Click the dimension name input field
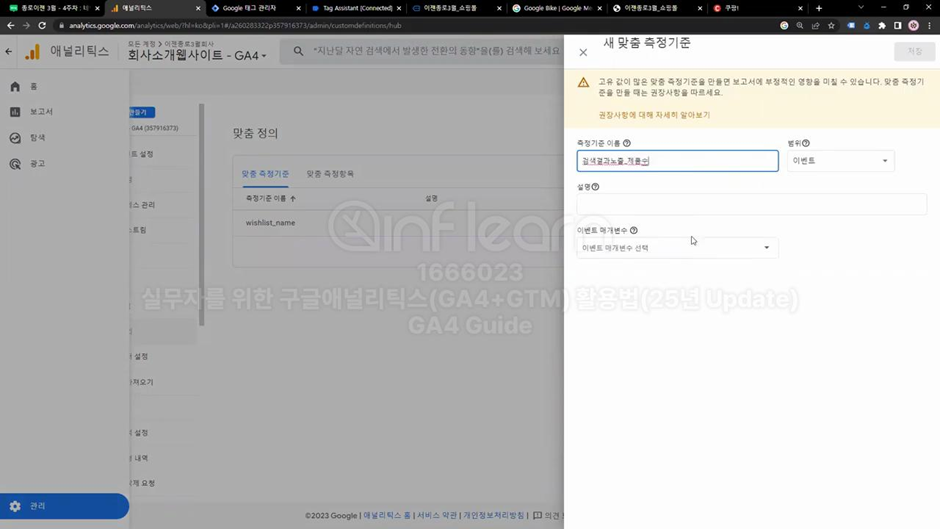Screen dimensions: 940x529 pyautogui.click(x=677, y=161)
